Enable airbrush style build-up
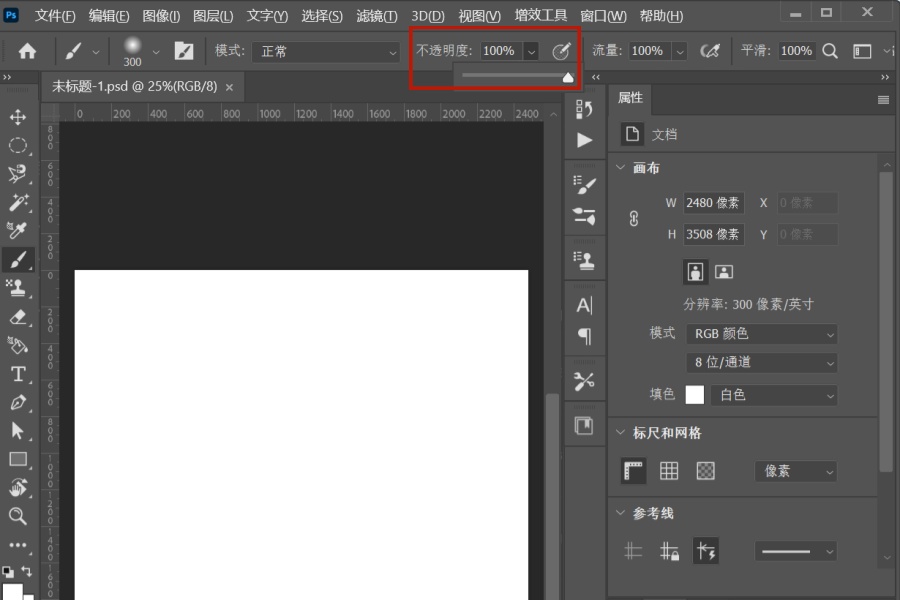Viewport: 900px width, 600px height. coord(710,51)
